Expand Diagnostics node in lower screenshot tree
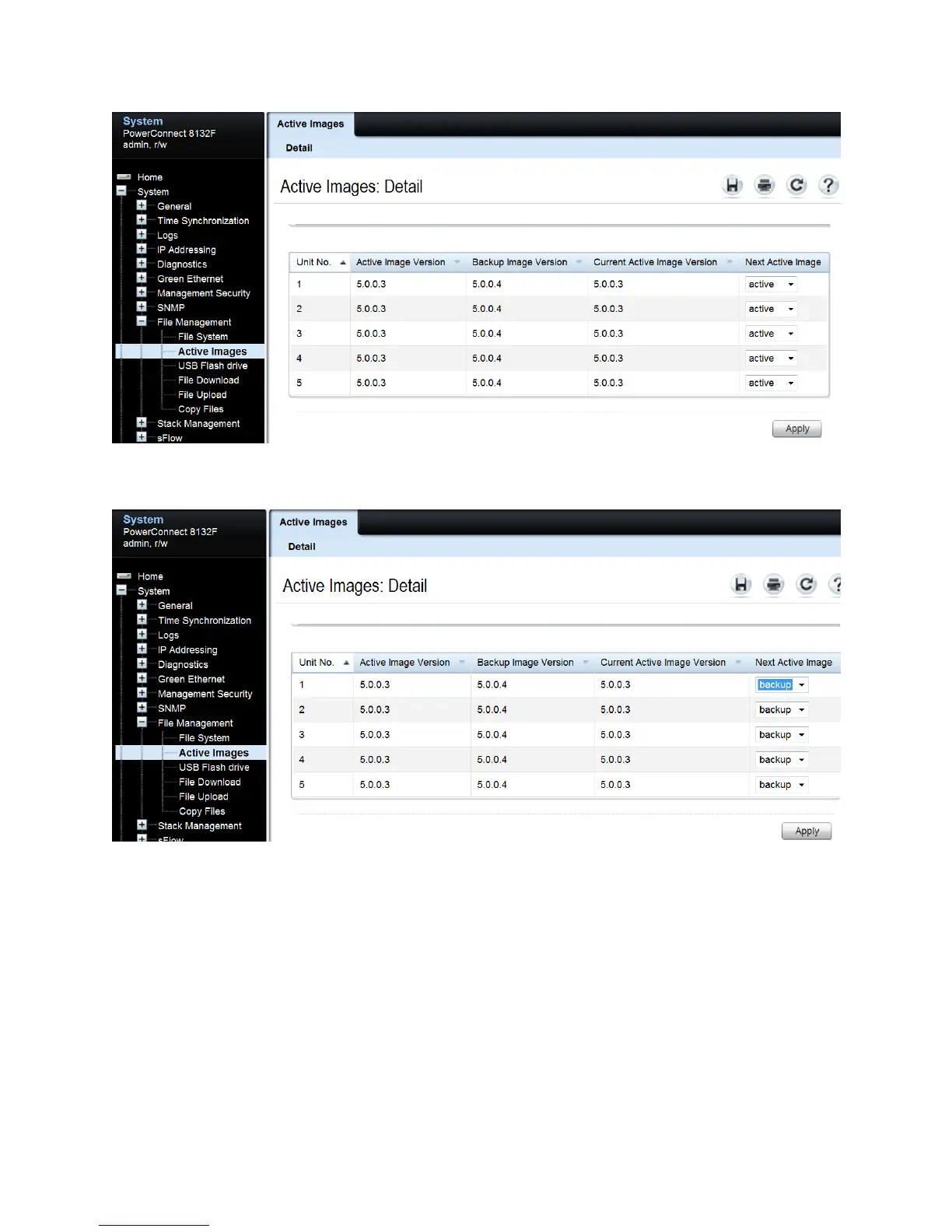The height and width of the screenshot is (1232, 952). (x=142, y=663)
